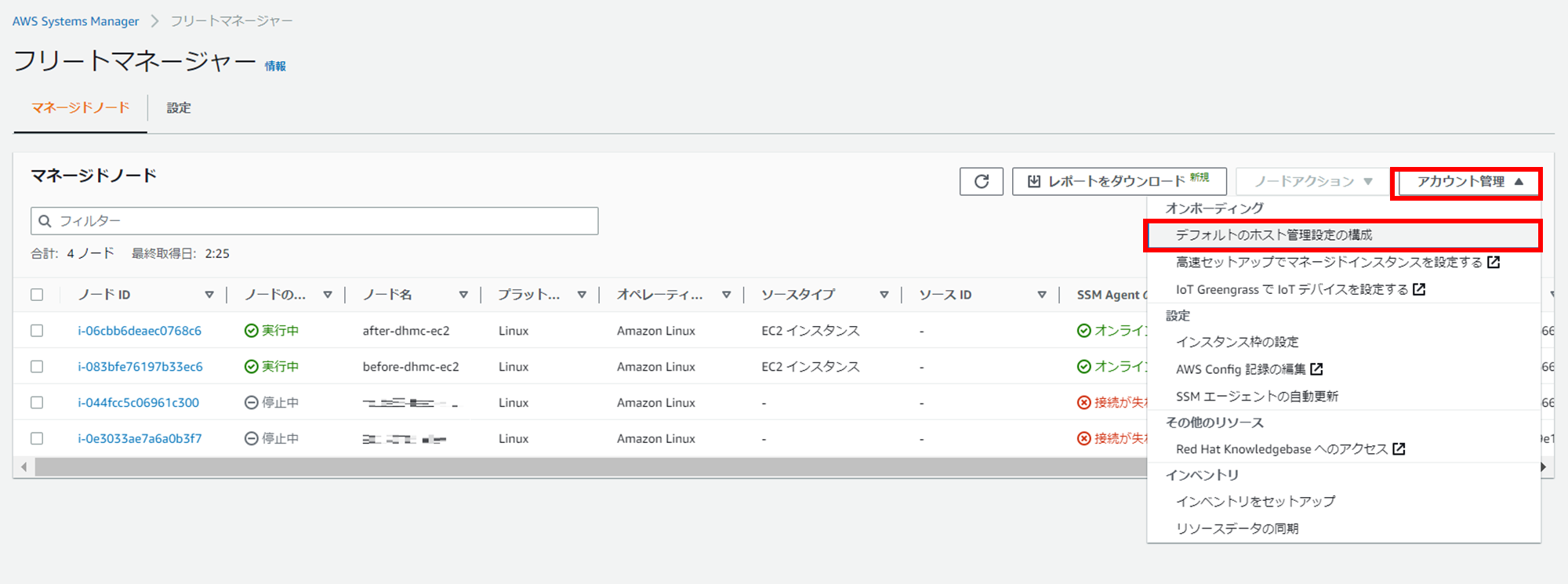Click the table horizontal scrollbar track
Screen dimensions: 1568x584
[590, 467]
